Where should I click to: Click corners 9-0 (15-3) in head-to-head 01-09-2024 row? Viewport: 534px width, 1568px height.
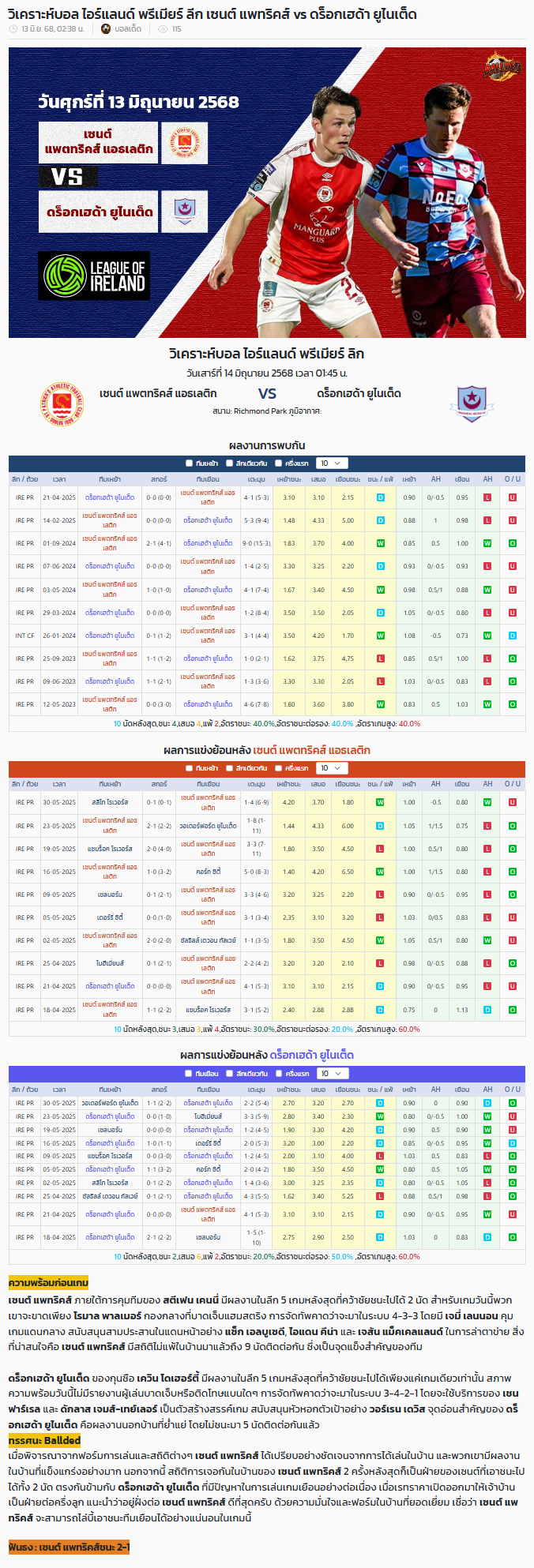point(257,543)
